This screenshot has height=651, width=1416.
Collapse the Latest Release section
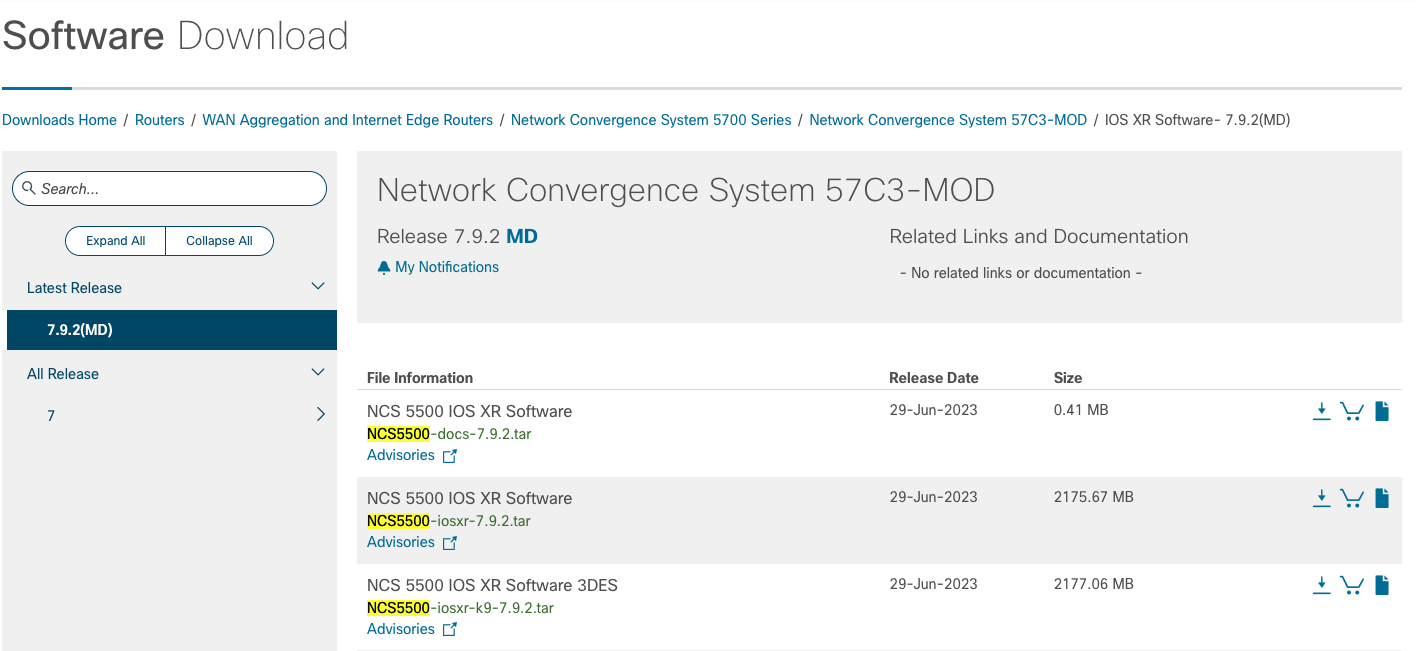pos(317,286)
